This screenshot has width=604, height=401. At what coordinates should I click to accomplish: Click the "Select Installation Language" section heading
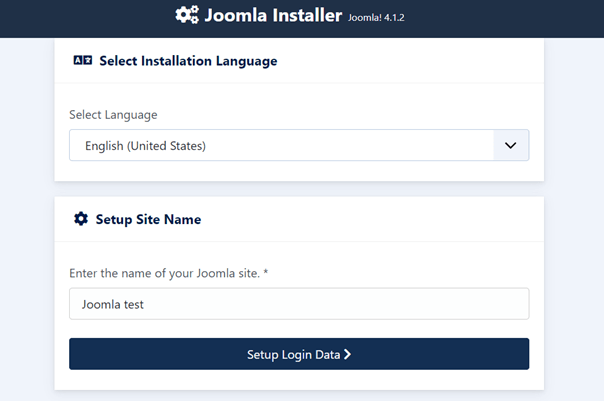pyautogui.click(x=188, y=61)
